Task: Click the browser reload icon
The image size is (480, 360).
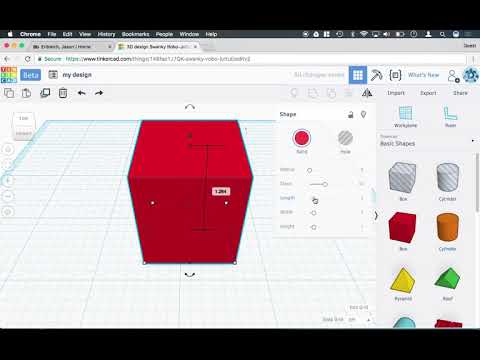Action: point(28,59)
